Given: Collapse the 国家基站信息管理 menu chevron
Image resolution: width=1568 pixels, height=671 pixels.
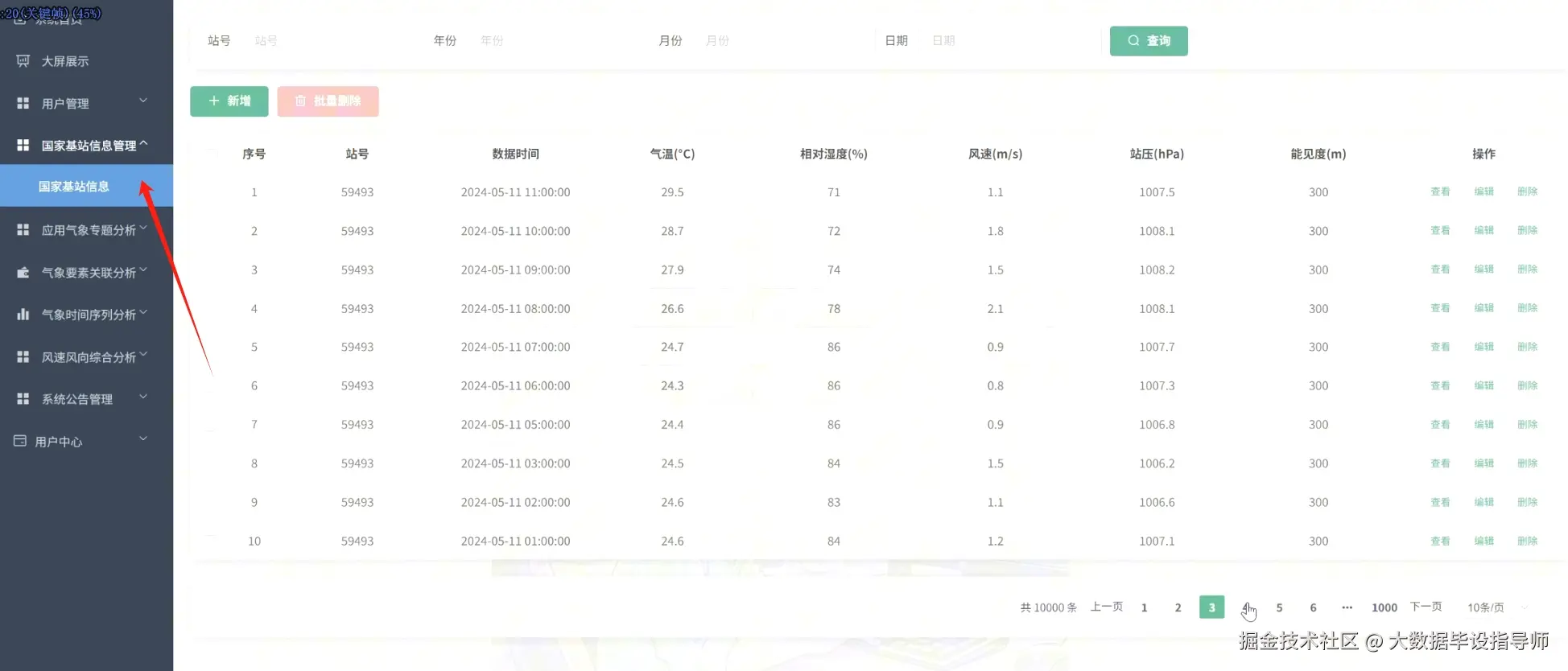Looking at the screenshot, I should [143, 144].
